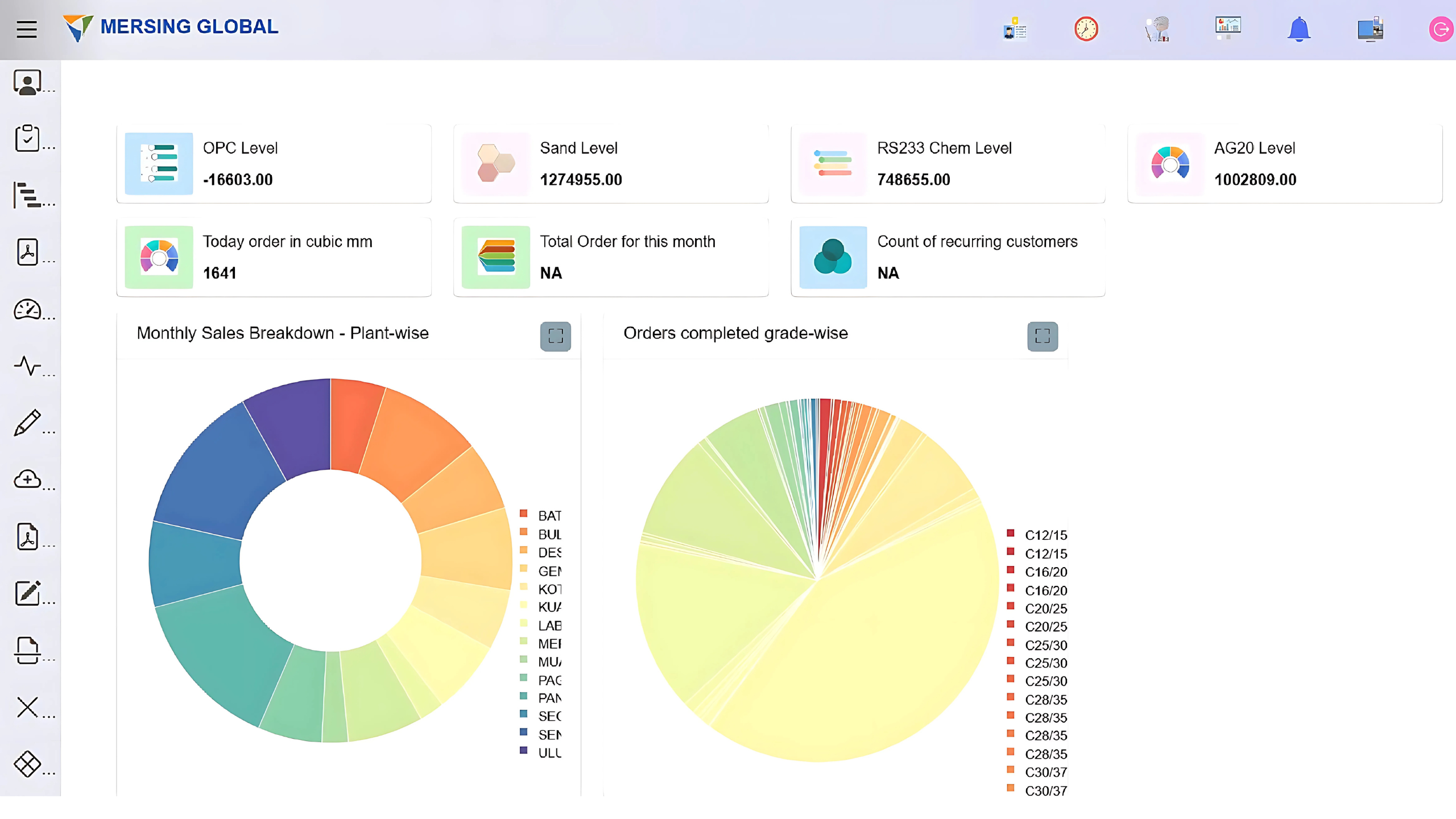Click the activity pulse sidebar icon
This screenshot has width=1456, height=819.
click(x=27, y=366)
